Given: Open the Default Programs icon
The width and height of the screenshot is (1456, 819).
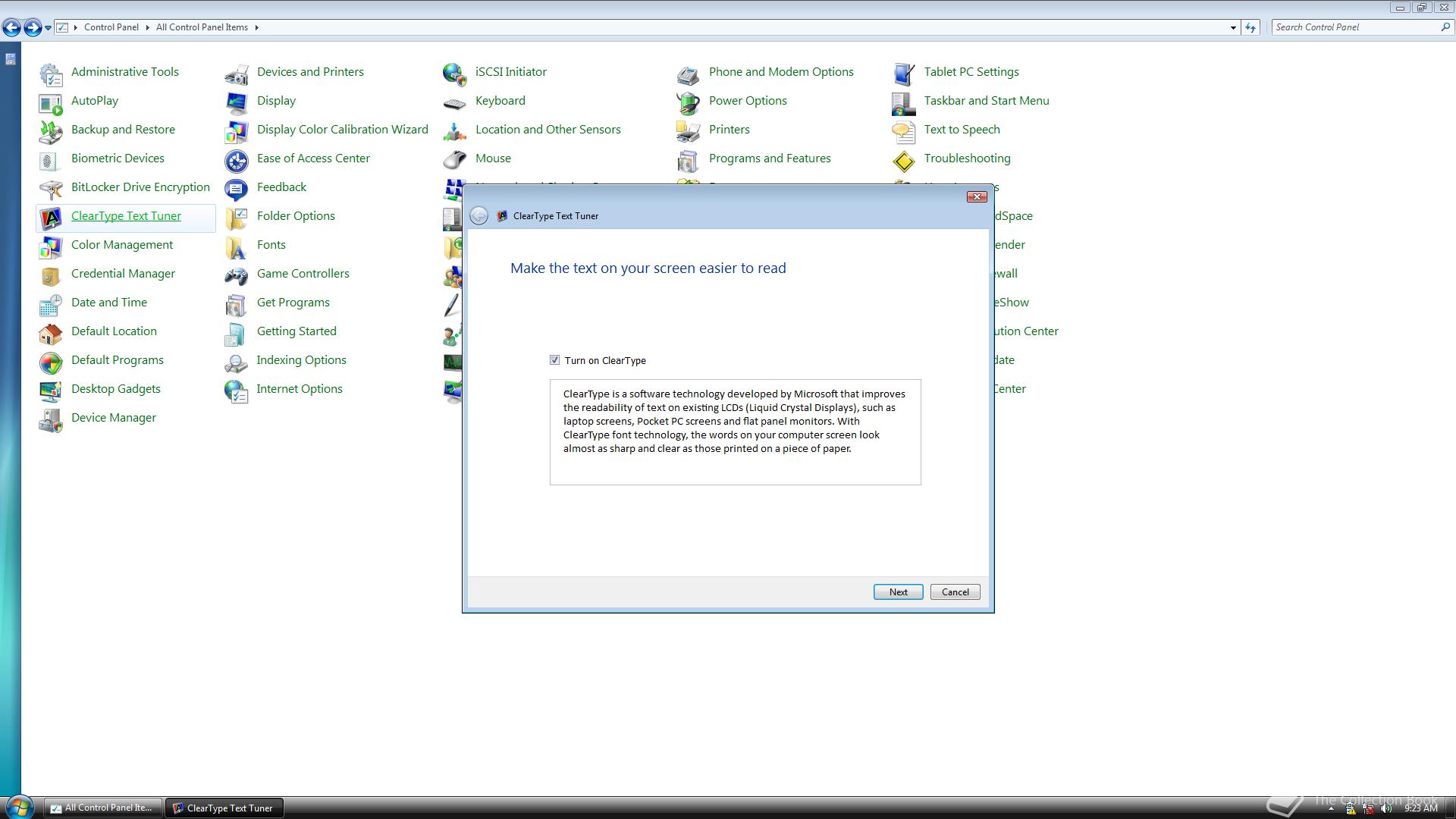Looking at the screenshot, I should pyautogui.click(x=50, y=362).
